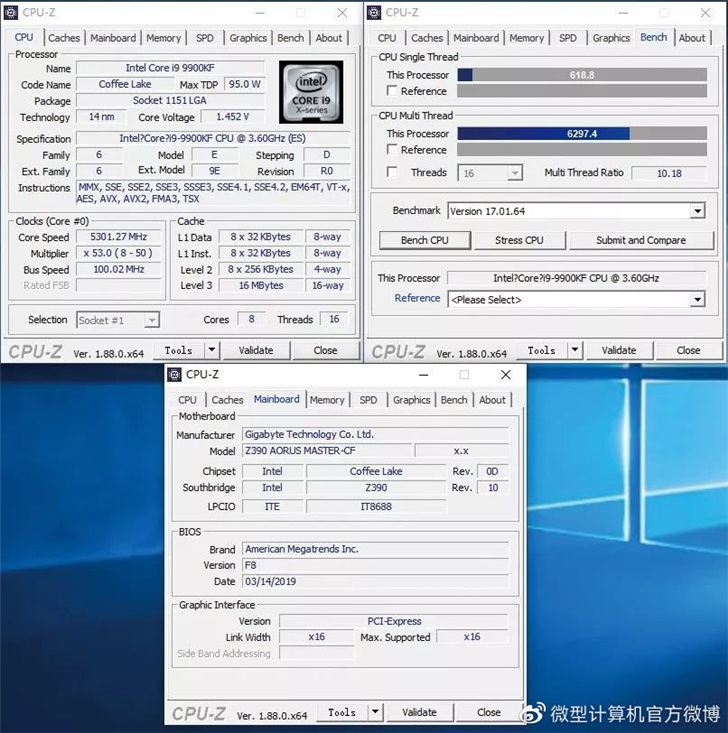Click Tools button in Mainboard window
This screenshot has width=728, height=733.
coord(342,712)
